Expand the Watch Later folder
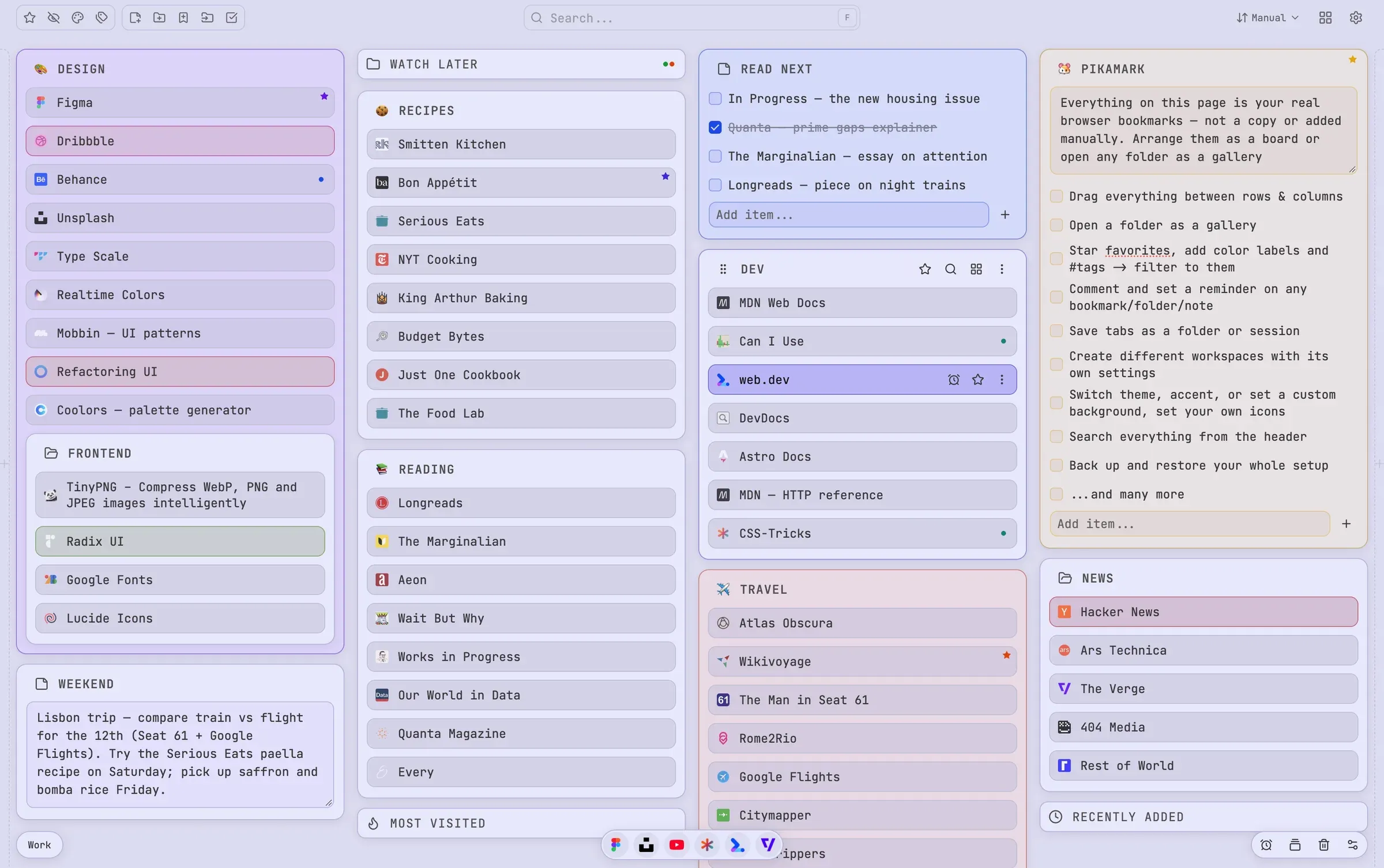The height and width of the screenshot is (868, 1384). (x=521, y=64)
